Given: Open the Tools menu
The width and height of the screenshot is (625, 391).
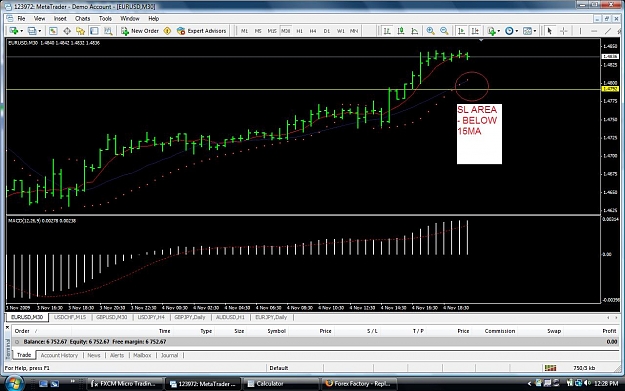Looking at the screenshot, I should [105, 18].
